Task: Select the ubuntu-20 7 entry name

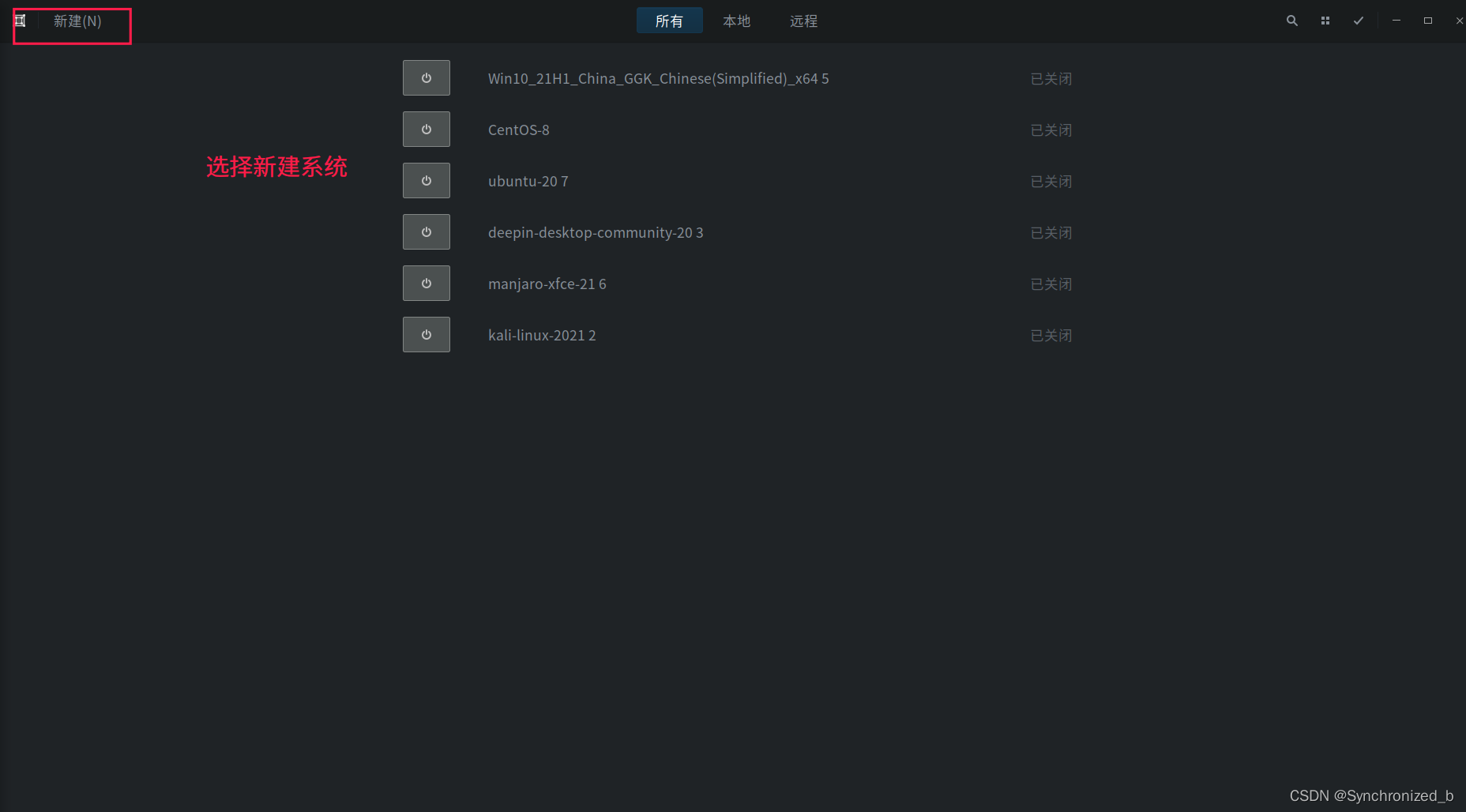Action: point(528,182)
